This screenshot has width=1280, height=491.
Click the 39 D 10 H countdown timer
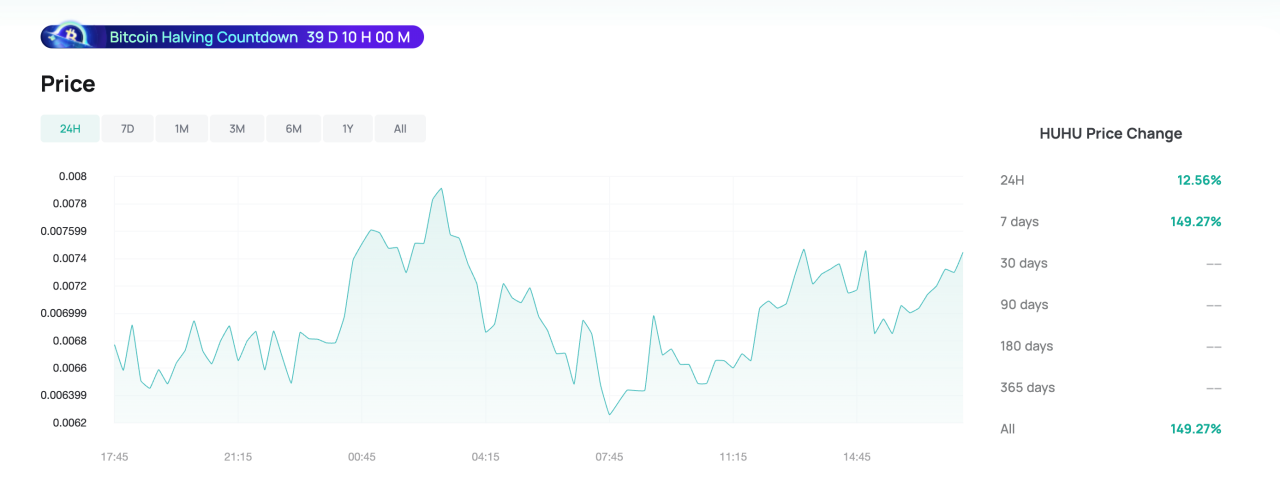coord(359,37)
